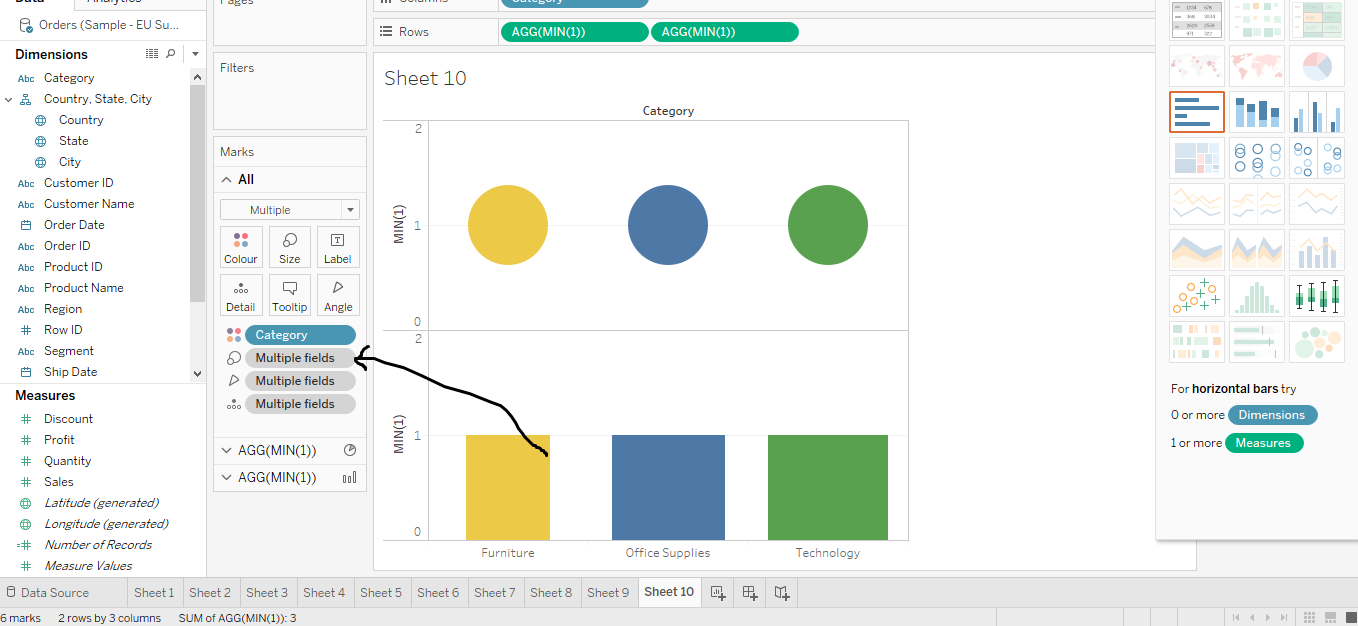Open the Label mark property
This screenshot has height=626, width=1358.
[338, 247]
